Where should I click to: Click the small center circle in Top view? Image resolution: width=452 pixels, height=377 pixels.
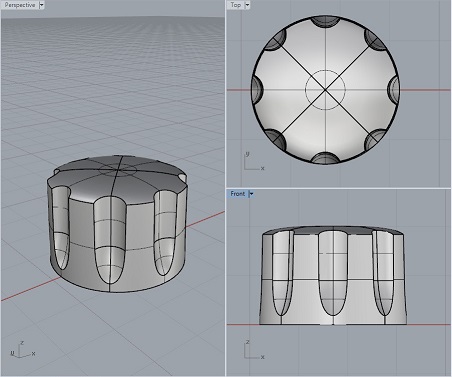(325, 90)
